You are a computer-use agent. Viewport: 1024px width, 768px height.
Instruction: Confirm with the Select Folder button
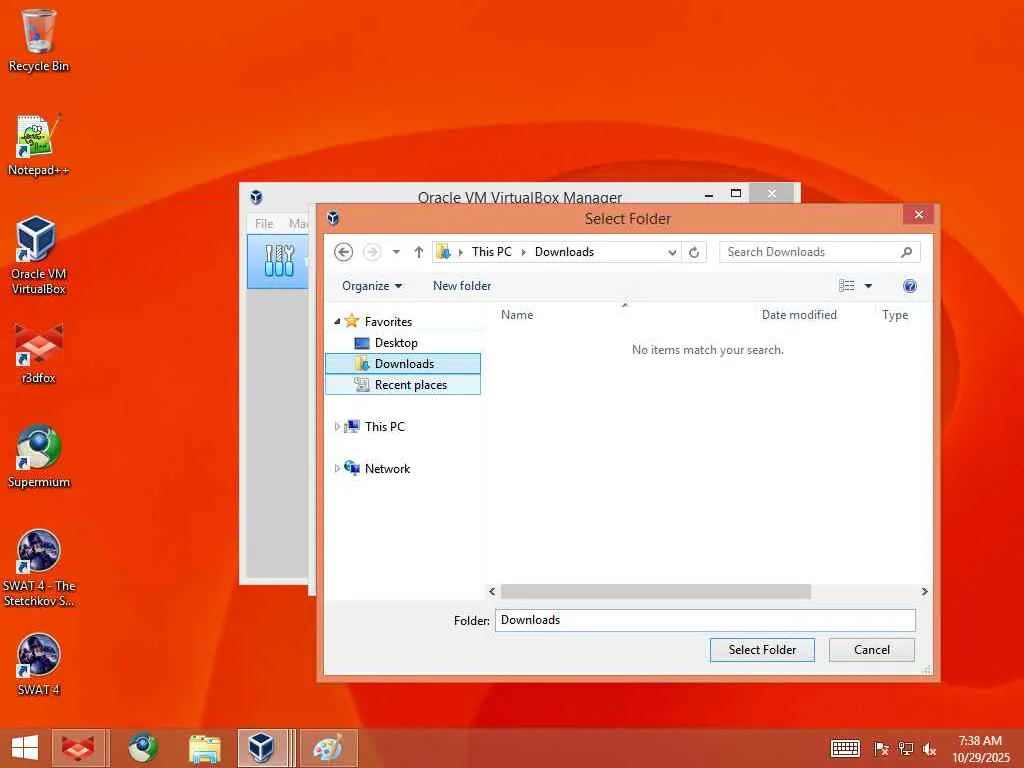[x=762, y=650]
